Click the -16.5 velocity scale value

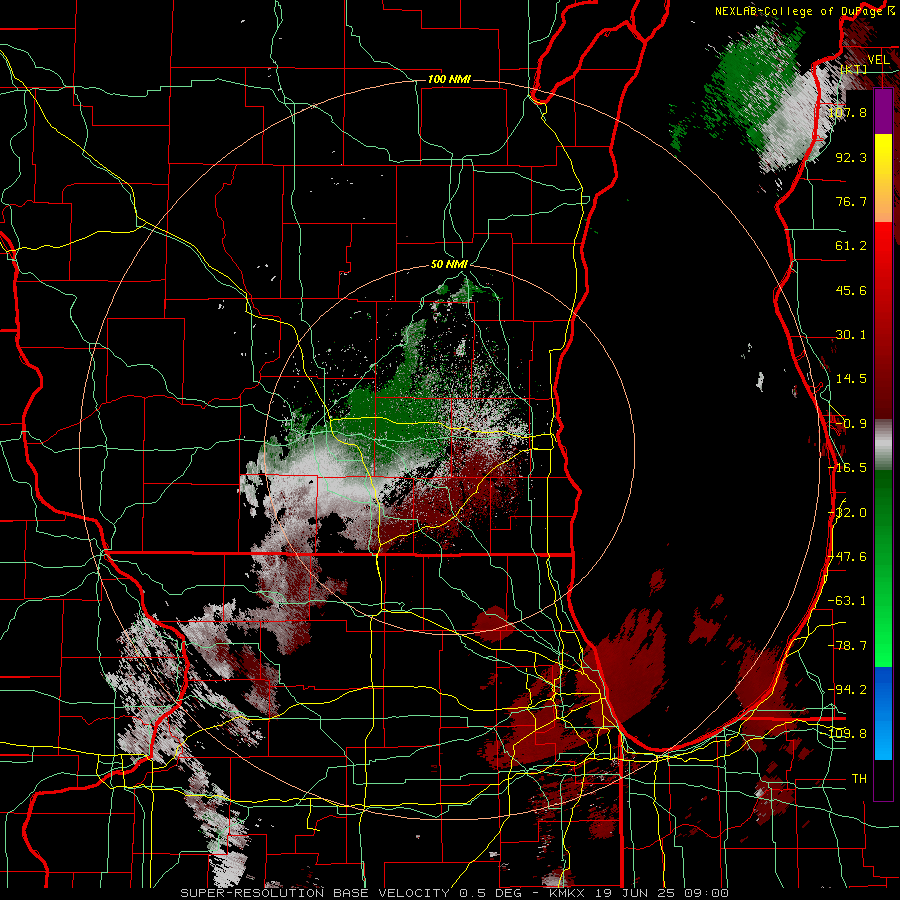pyautogui.click(x=847, y=468)
